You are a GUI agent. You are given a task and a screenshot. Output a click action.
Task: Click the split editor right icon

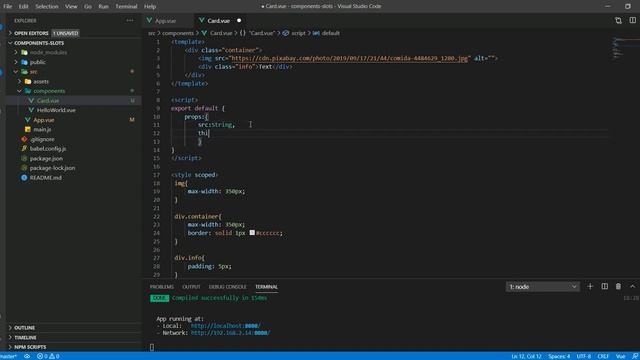pyautogui.click(x=632, y=20)
